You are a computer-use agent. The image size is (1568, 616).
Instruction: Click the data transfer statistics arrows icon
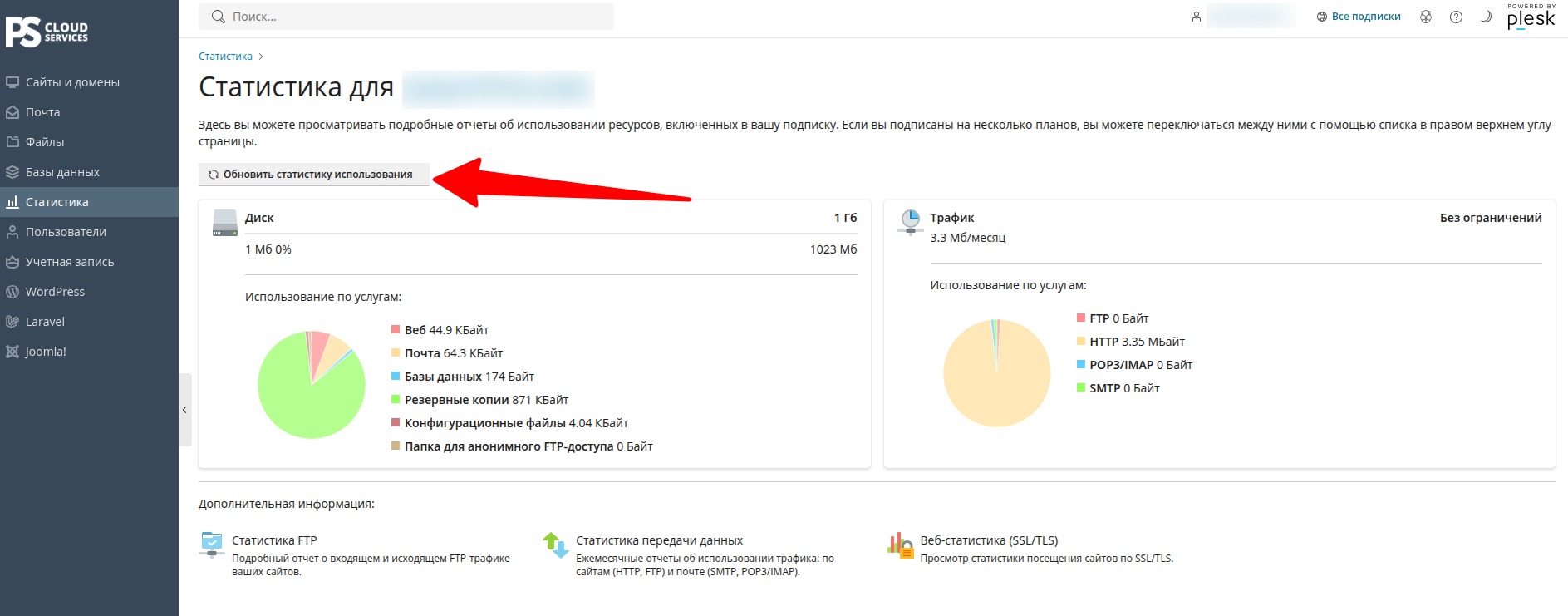[x=555, y=545]
